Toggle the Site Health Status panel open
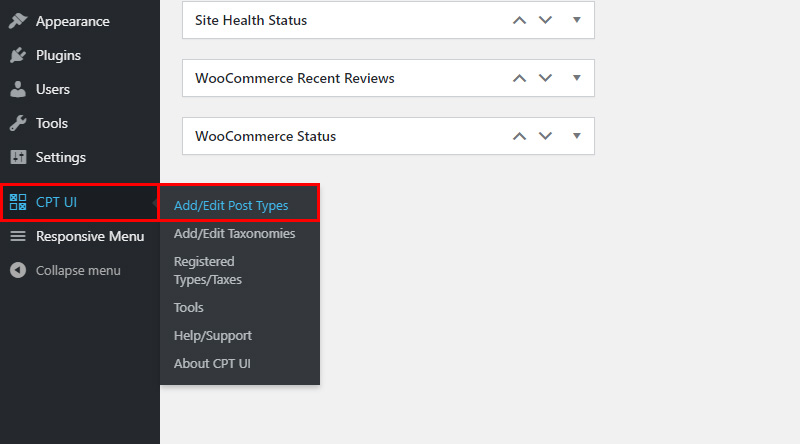 tap(577, 20)
